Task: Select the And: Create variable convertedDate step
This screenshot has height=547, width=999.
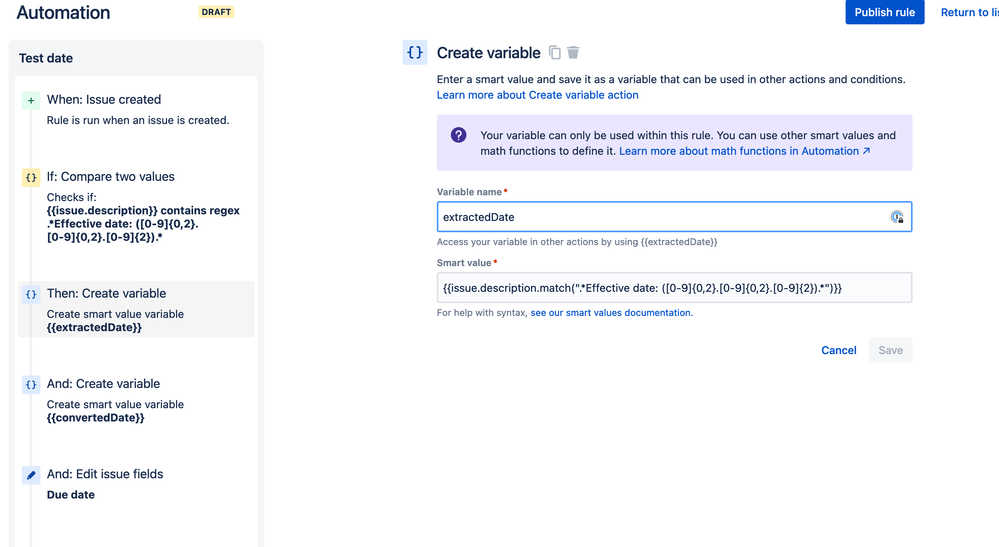Action: click(136, 400)
